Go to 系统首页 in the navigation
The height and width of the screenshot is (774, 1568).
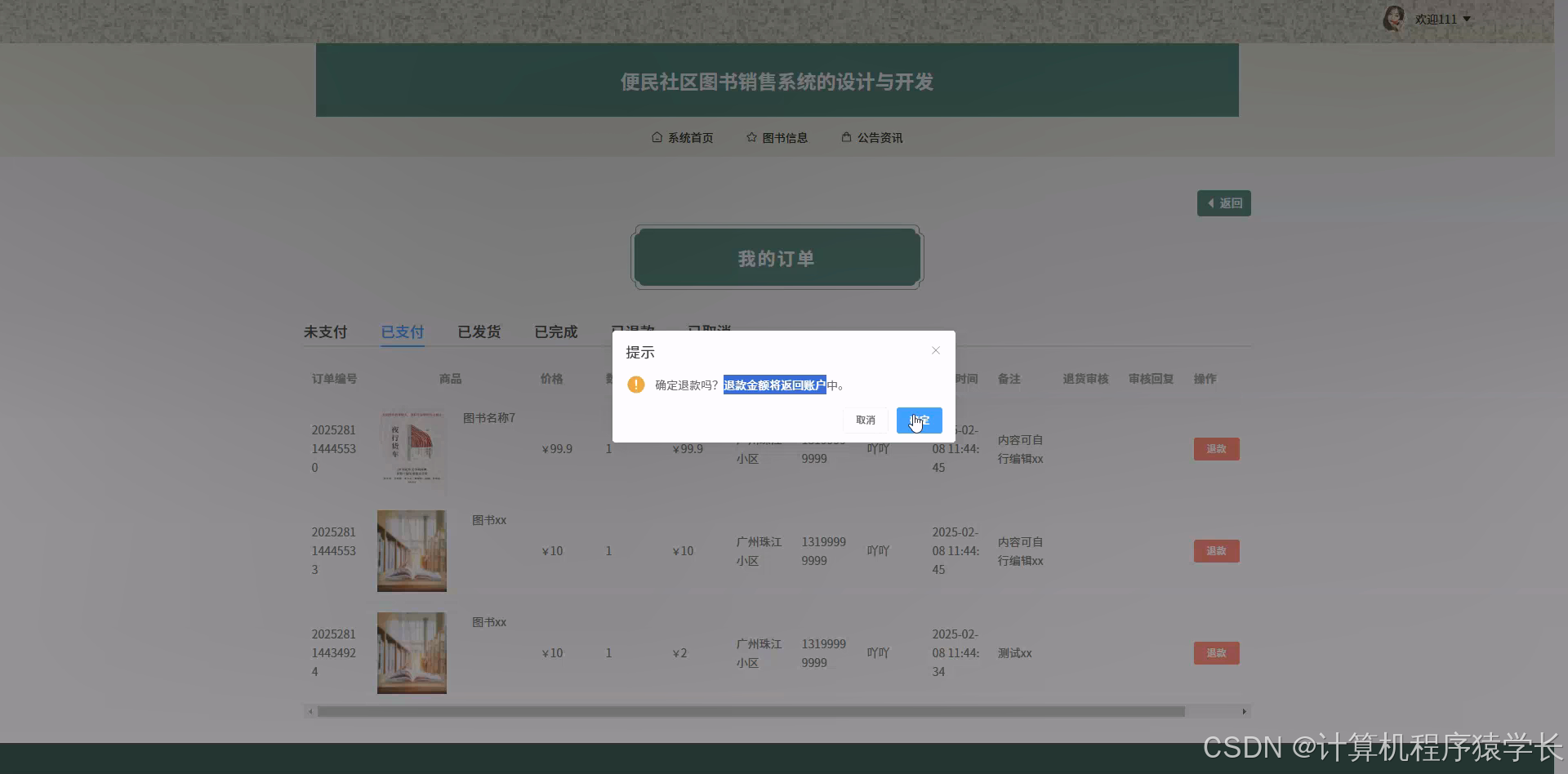(683, 137)
